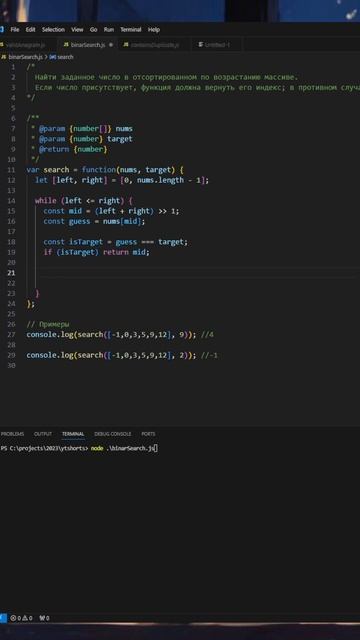Open the Debug Console panel tab
The image size is (360, 640).
tap(113, 434)
